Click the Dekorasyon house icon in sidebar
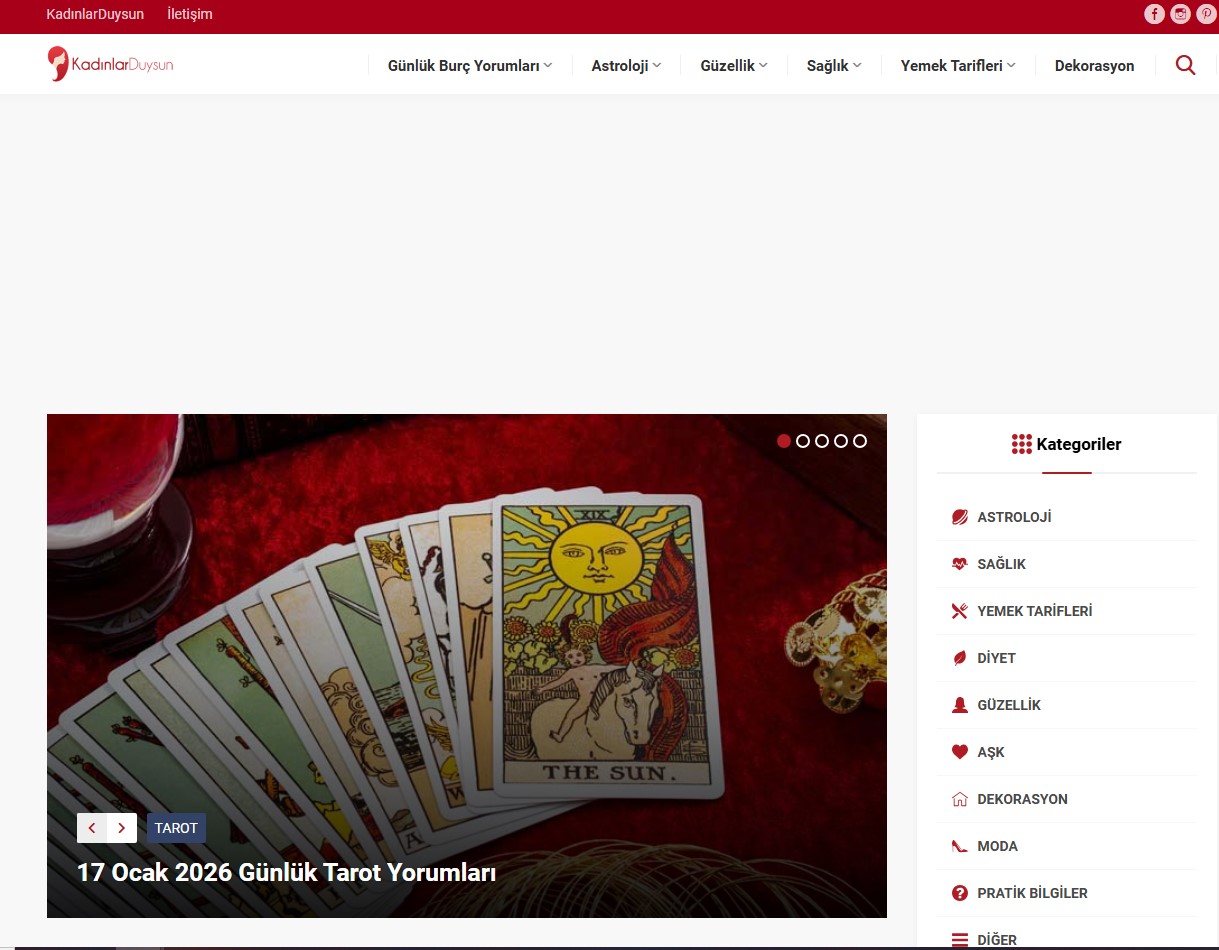The width and height of the screenshot is (1219, 950). click(x=959, y=799)
